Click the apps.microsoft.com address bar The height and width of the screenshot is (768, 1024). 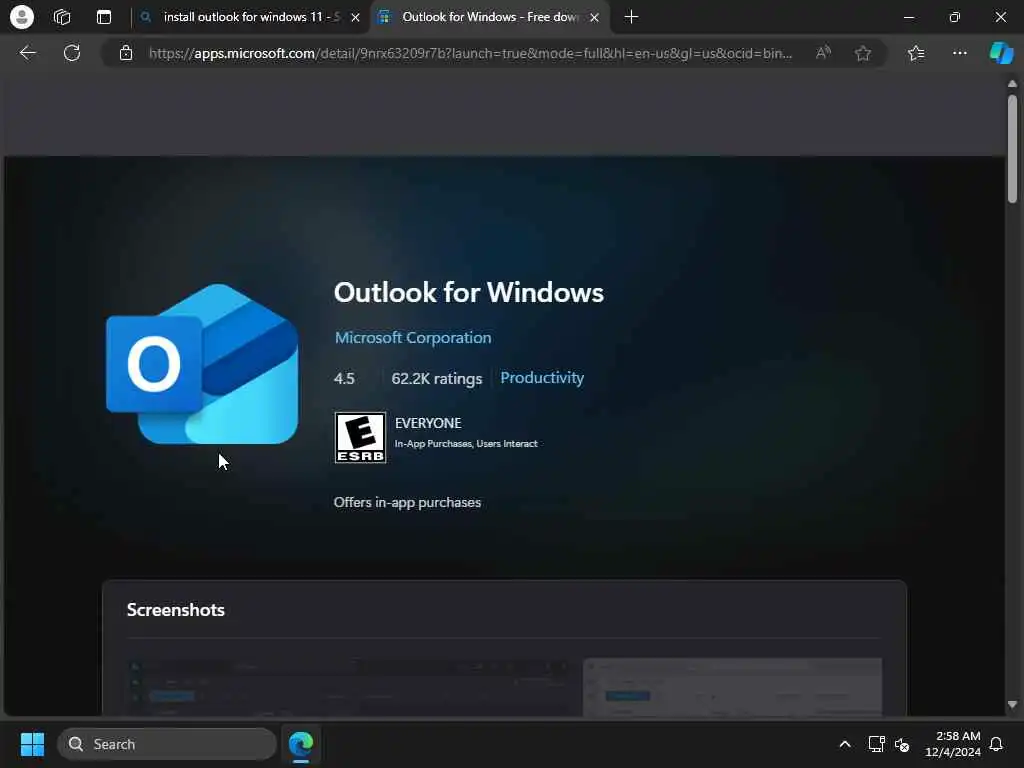coord(470,53)
